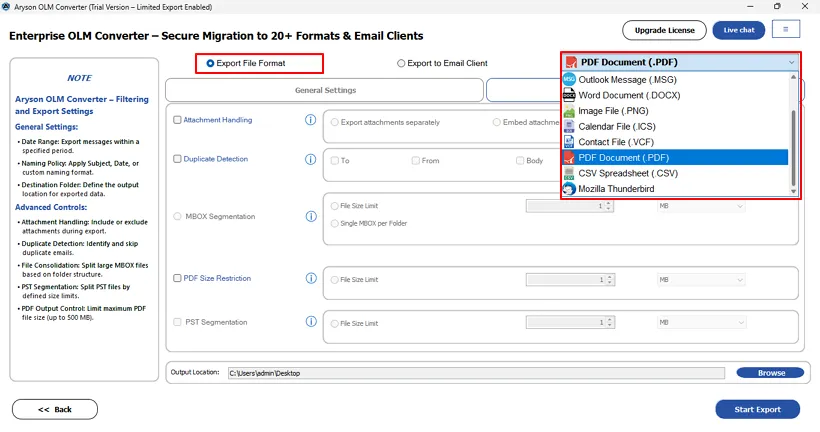The width and height of the screenshot is (820, 432).
Task: Open info icon beside Duplicate Detection
Action: tap(311, 159)
